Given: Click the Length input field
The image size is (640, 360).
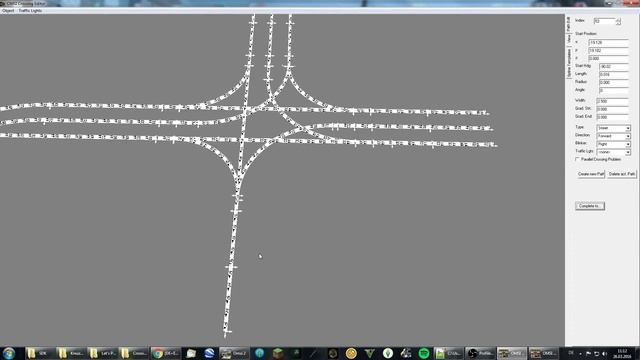Looking at the screenshot, I should pos(614,74).
